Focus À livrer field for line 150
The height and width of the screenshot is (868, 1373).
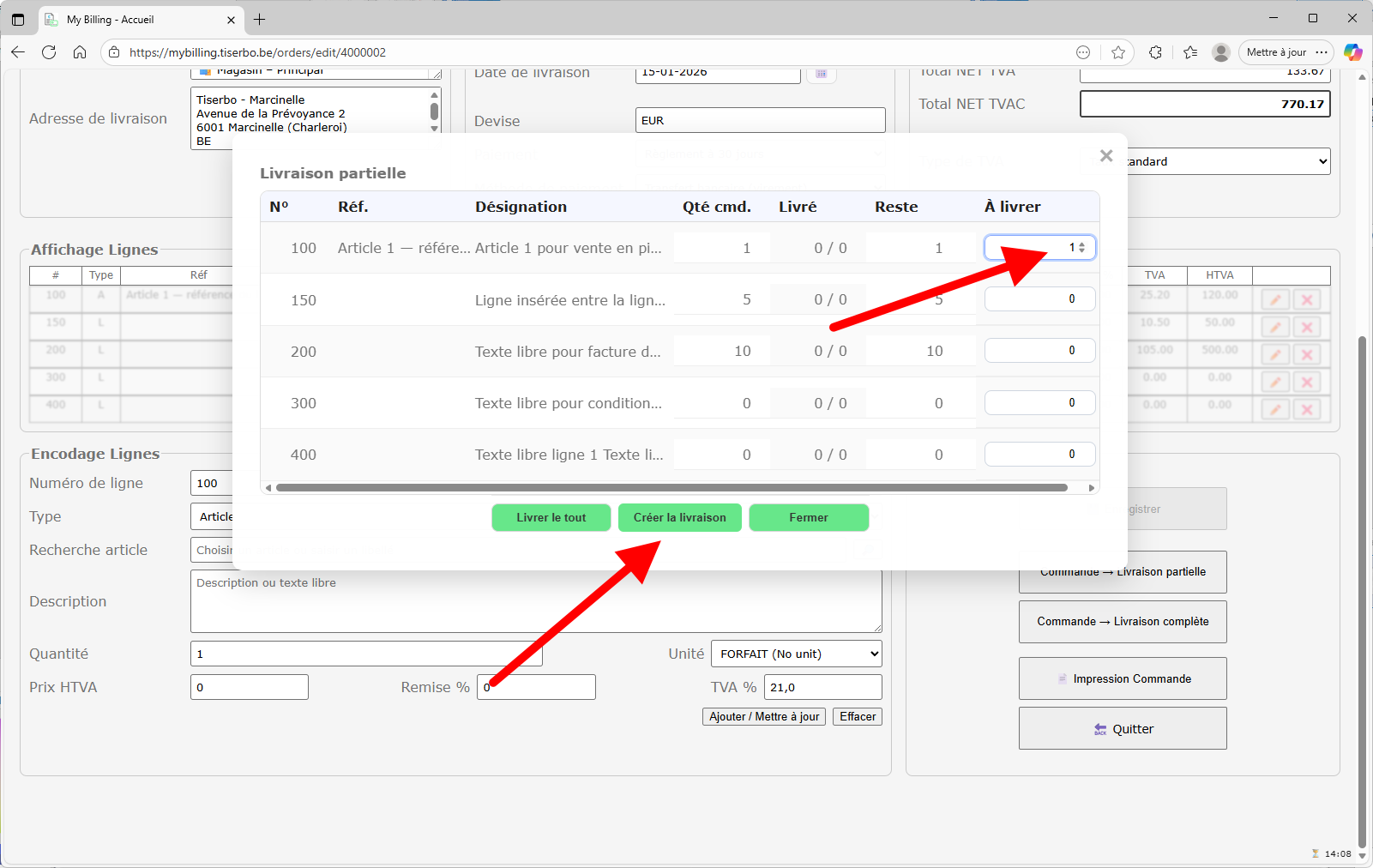coord(1039,299)
